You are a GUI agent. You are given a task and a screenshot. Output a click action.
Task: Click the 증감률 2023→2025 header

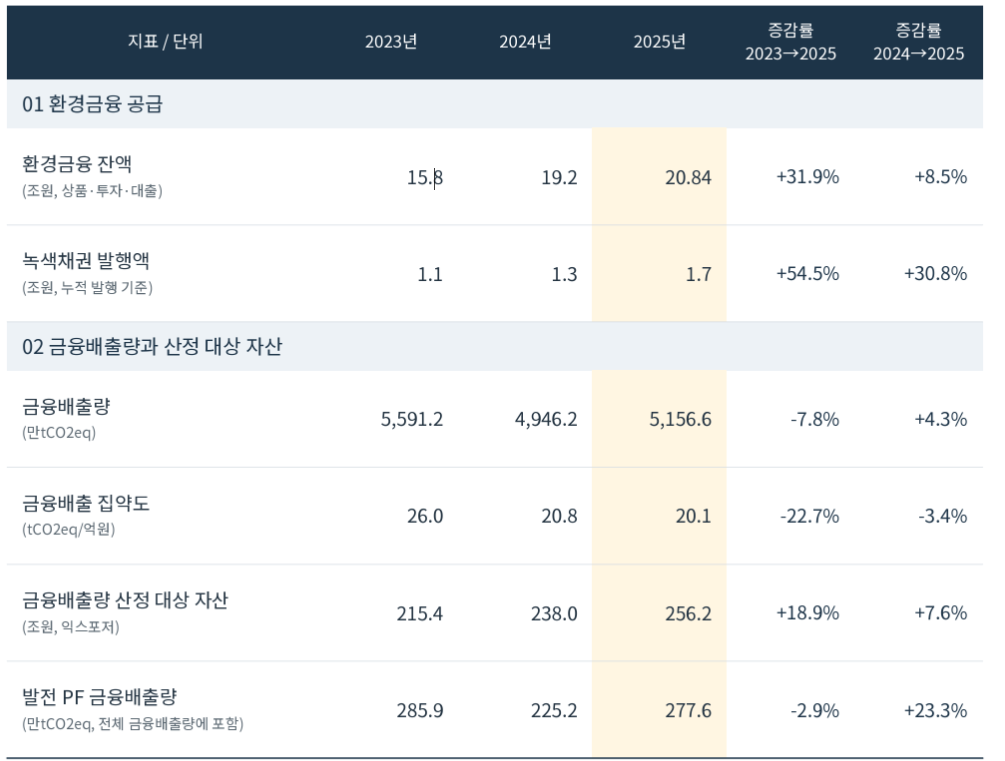point(790,42)
